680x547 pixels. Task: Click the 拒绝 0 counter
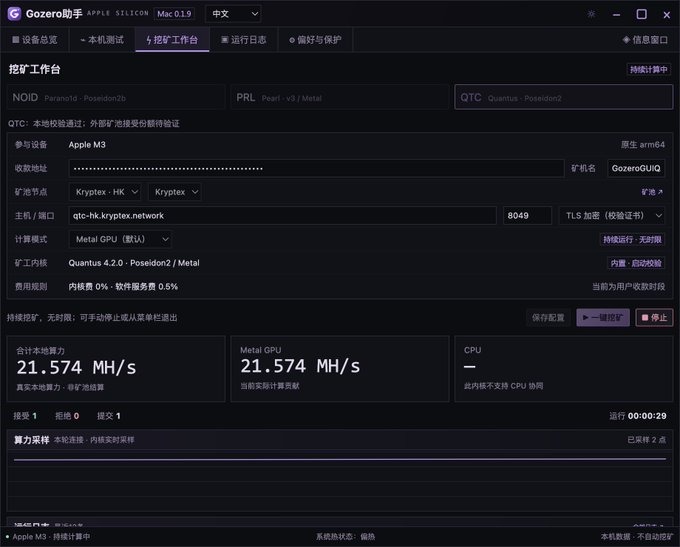67,416
